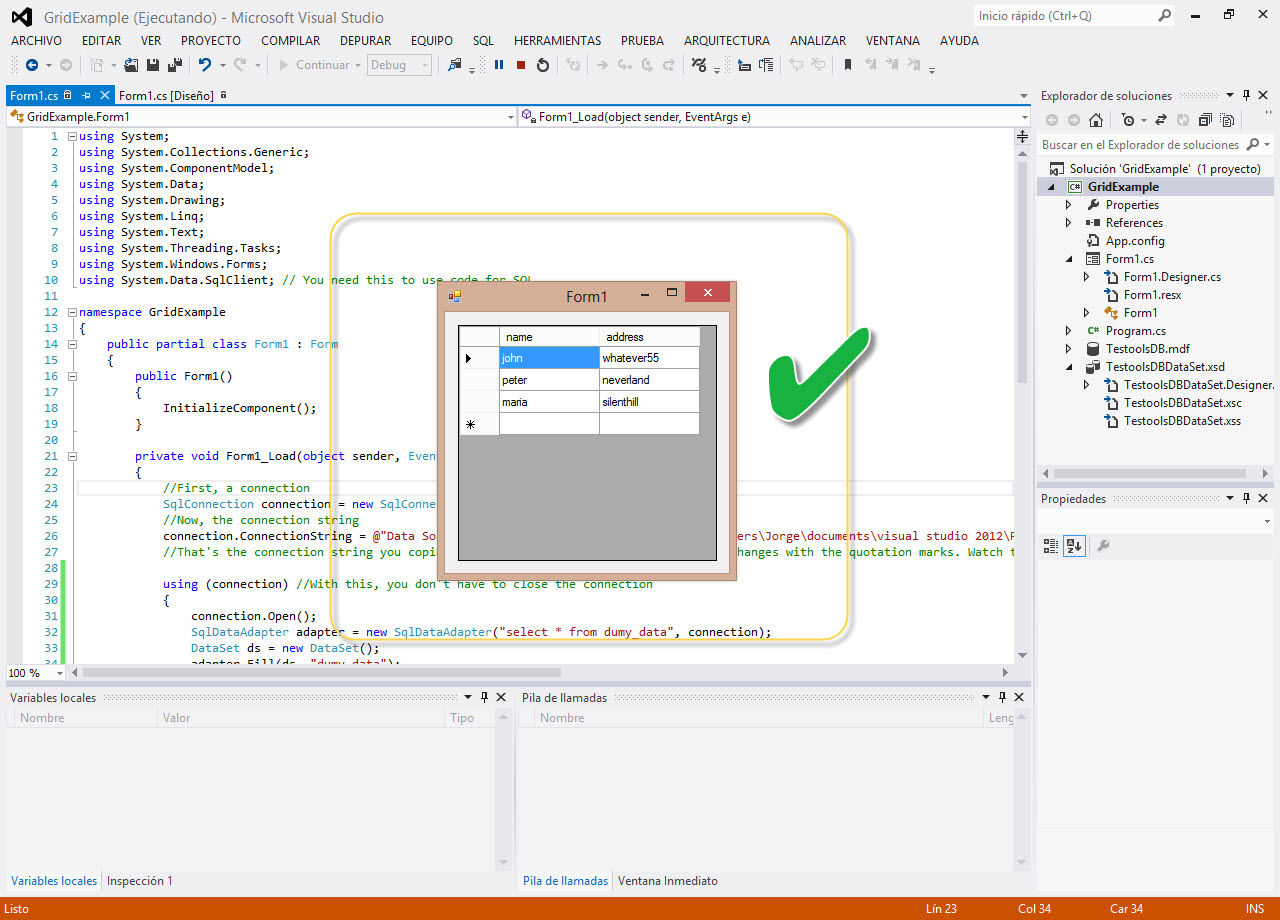Image resolution: width=1280 pixels, height=920 pixels.
Task: Pin the Variables locales panel
Action: tap(484, 697)
